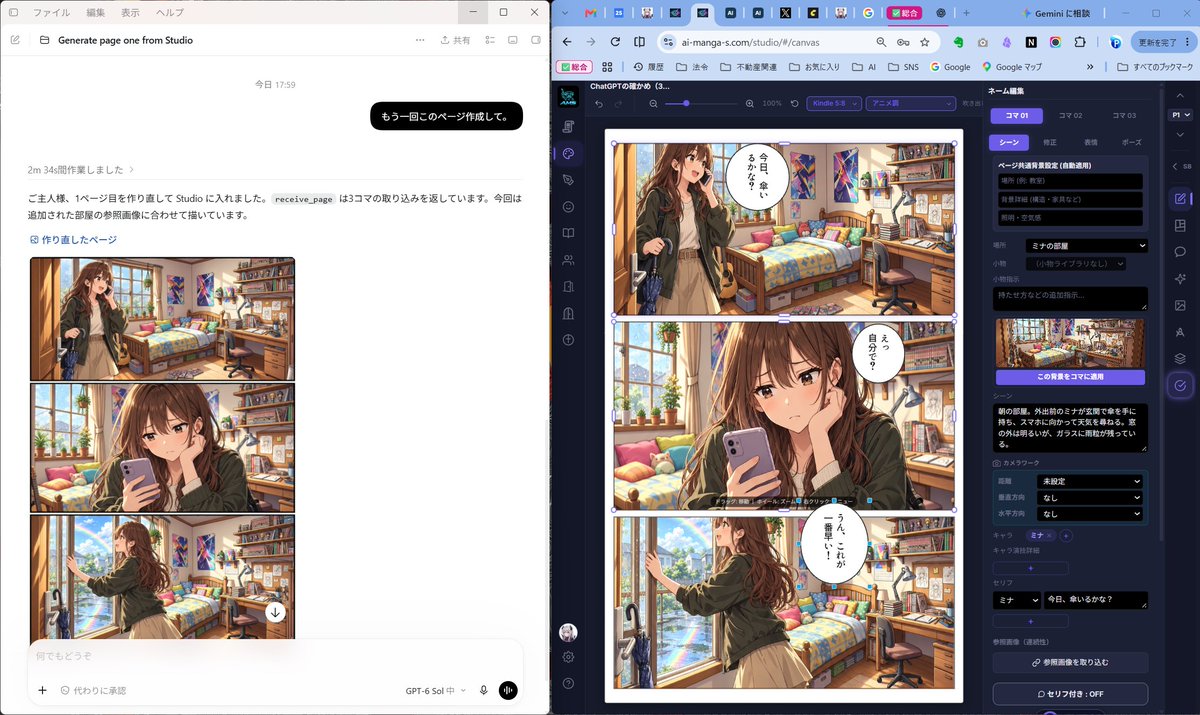Click the new chat pencil icon in ChatGPT

(x=15, y=40)
